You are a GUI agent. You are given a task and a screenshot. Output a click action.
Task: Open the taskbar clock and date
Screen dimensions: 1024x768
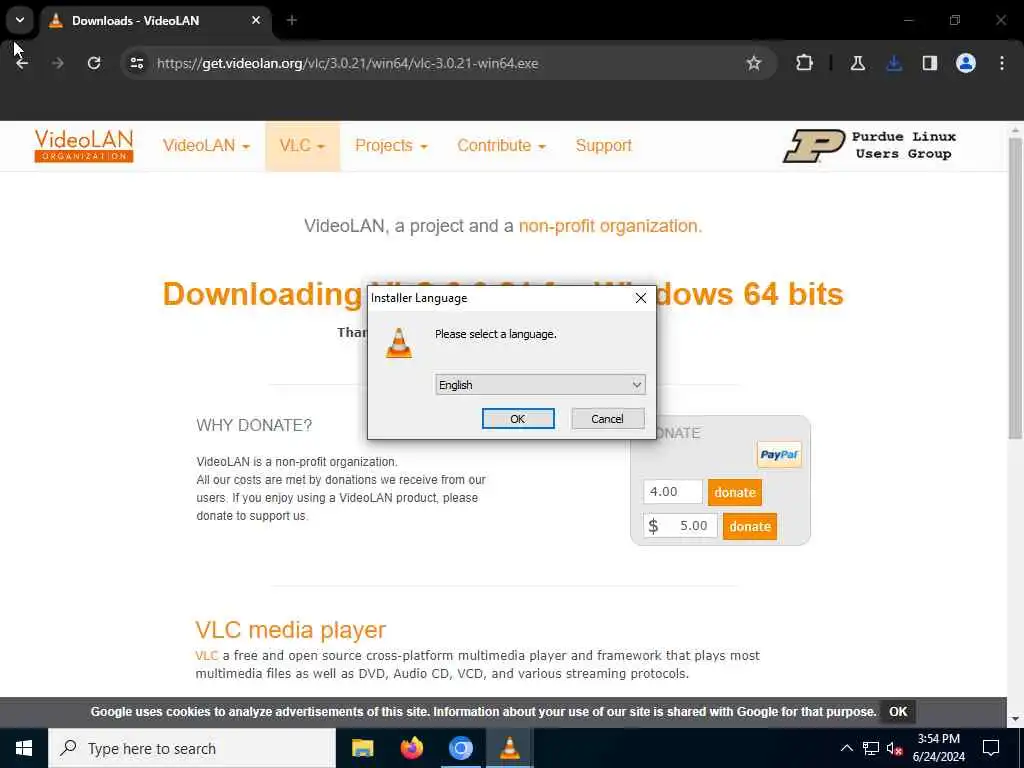pyautogui.click(x=938, y=748)
